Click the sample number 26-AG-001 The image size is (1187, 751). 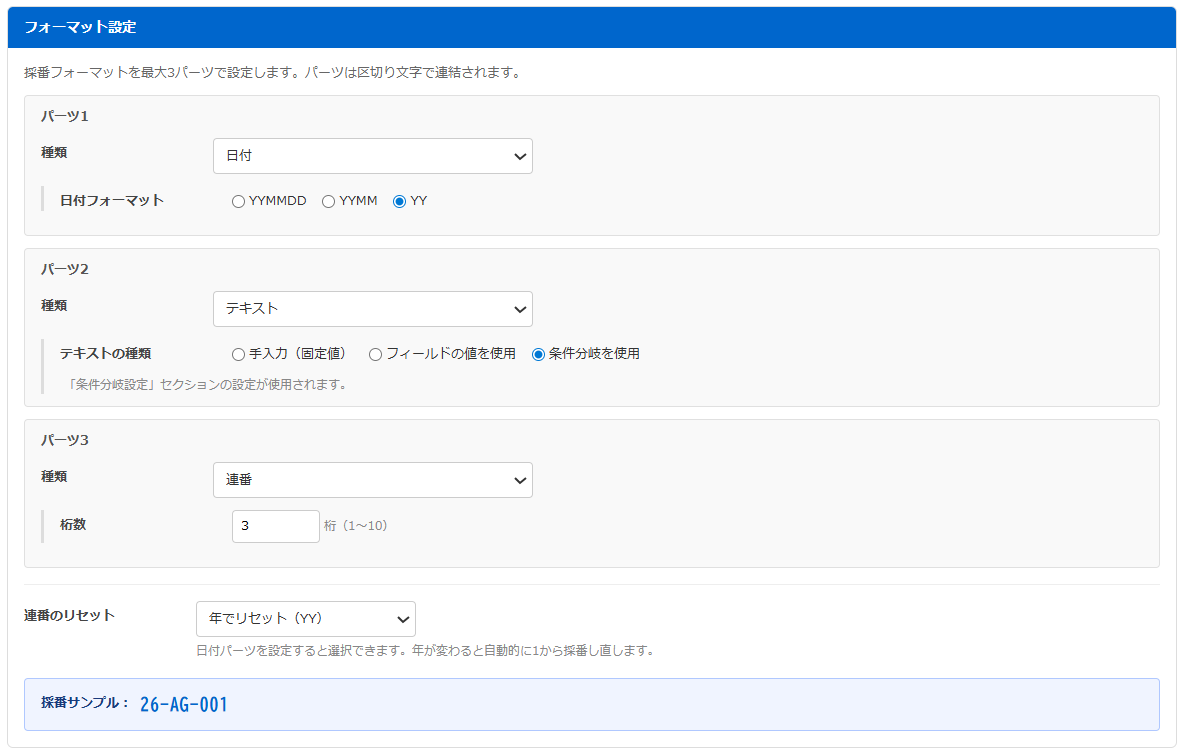(x=184, y=705)
